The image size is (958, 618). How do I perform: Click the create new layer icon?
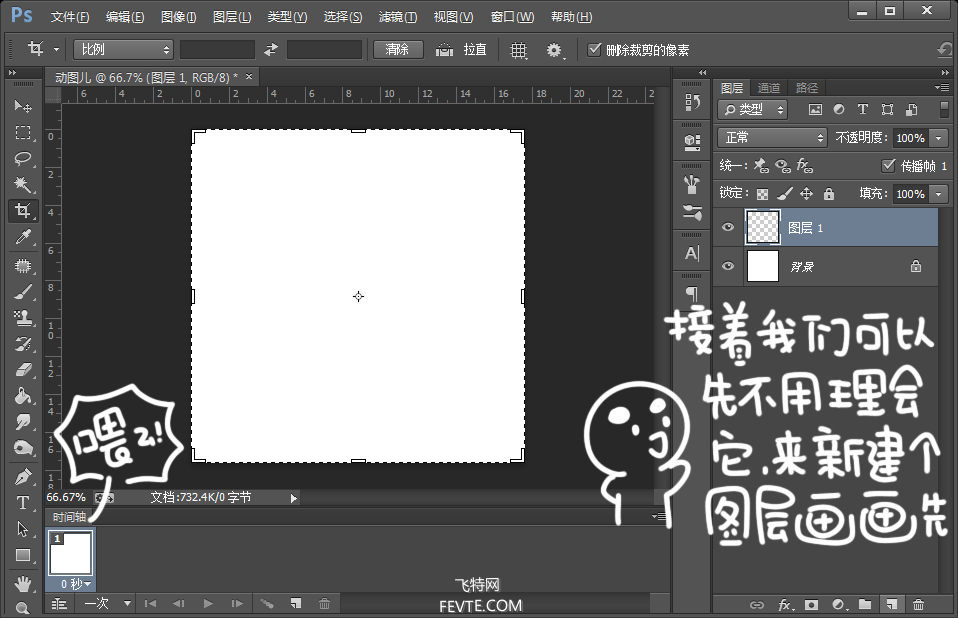click(x=890, y=605)
